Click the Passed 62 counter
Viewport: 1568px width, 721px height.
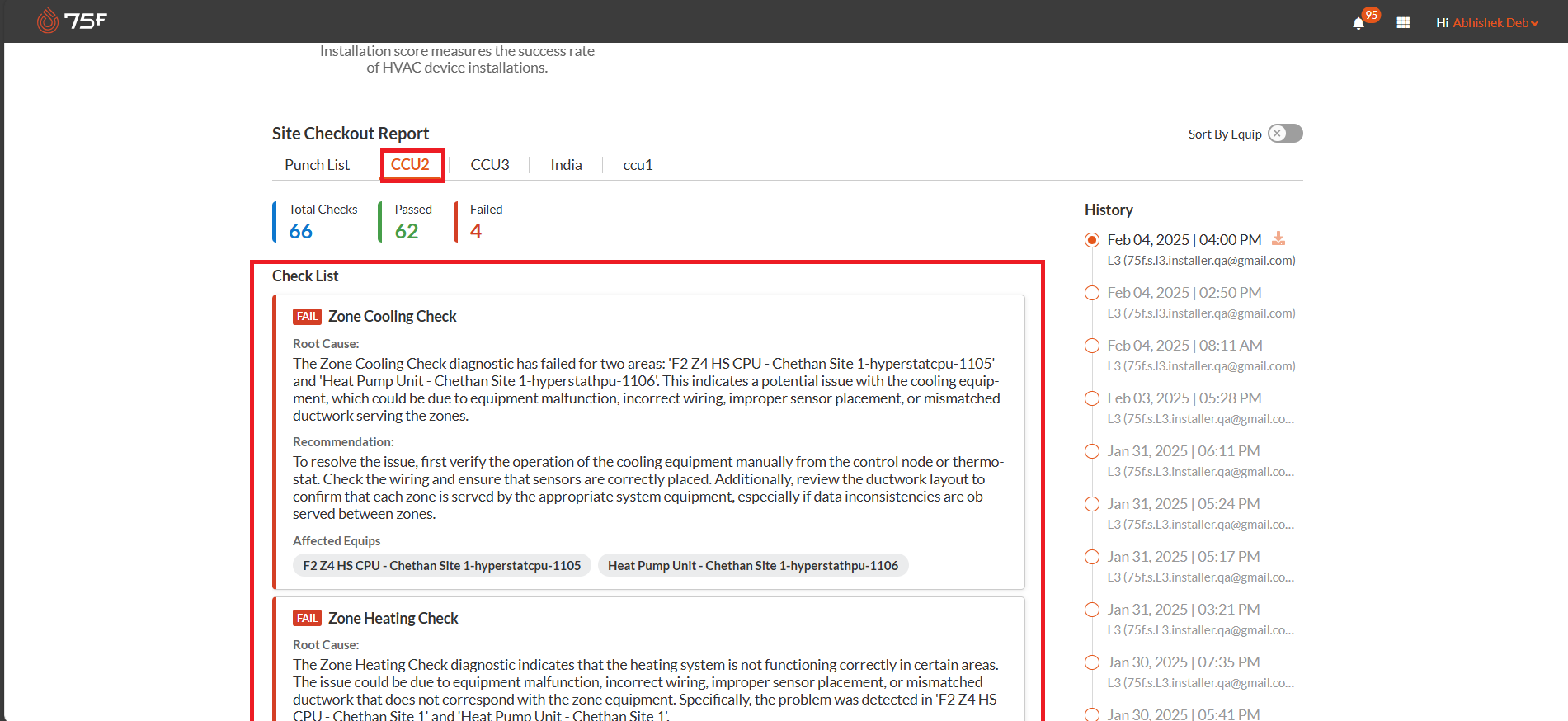[406, 222]
